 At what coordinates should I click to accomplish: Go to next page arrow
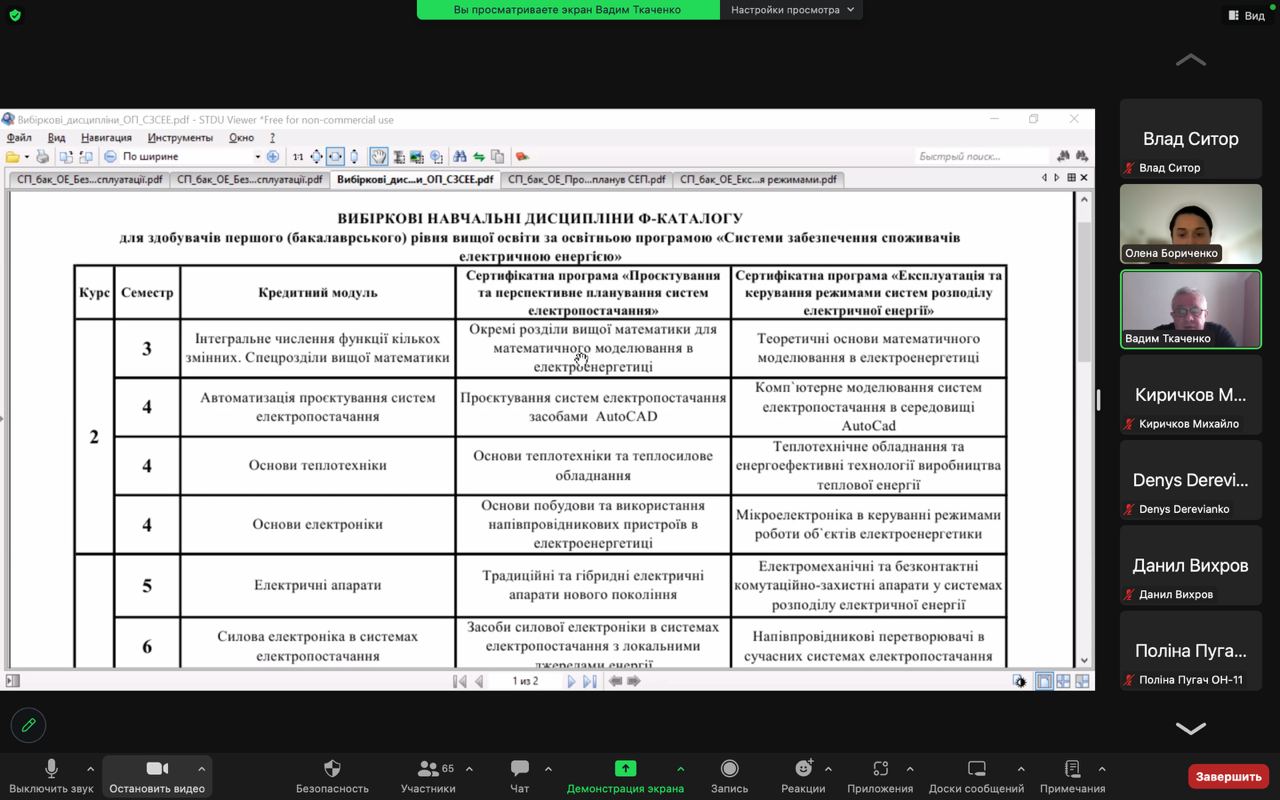(571, 681)
